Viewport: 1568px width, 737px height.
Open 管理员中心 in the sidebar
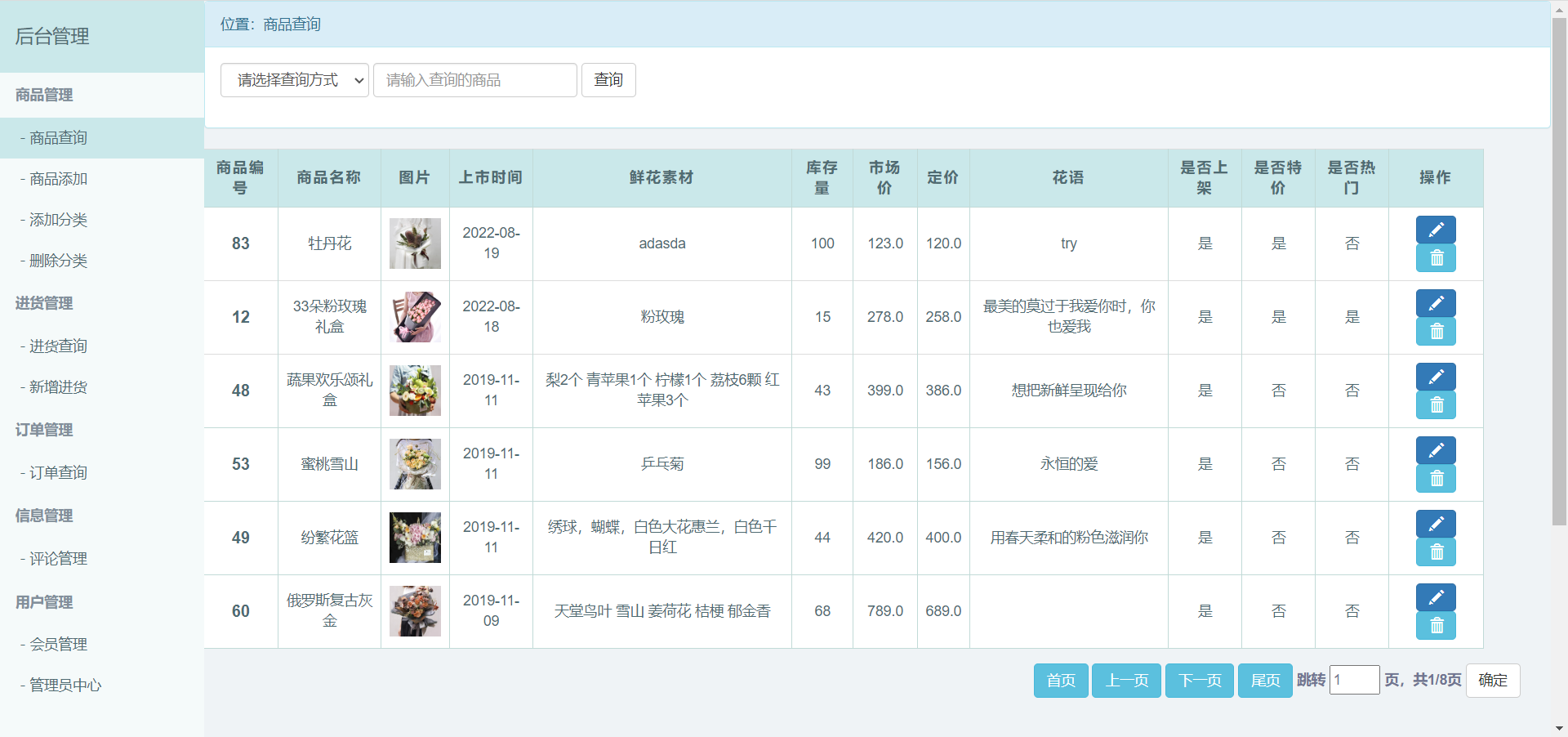click(x=102, y=686)
